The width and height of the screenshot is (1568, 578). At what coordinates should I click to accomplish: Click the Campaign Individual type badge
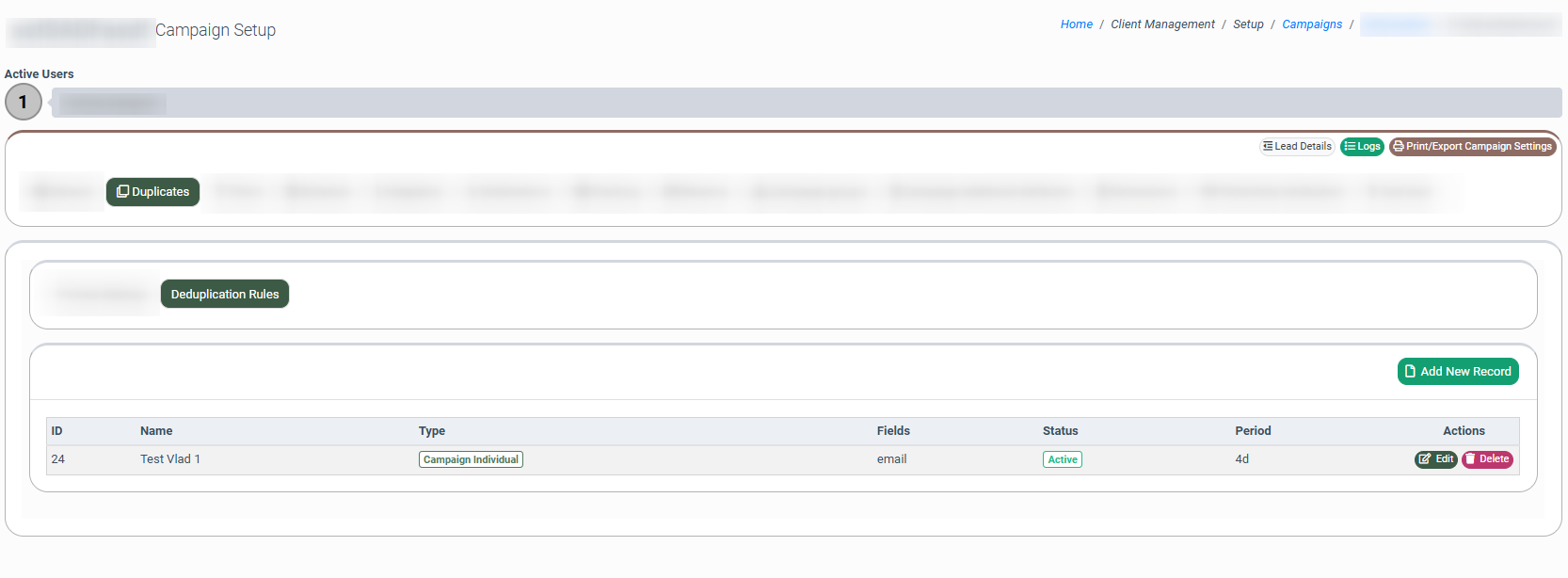(471, 460)
